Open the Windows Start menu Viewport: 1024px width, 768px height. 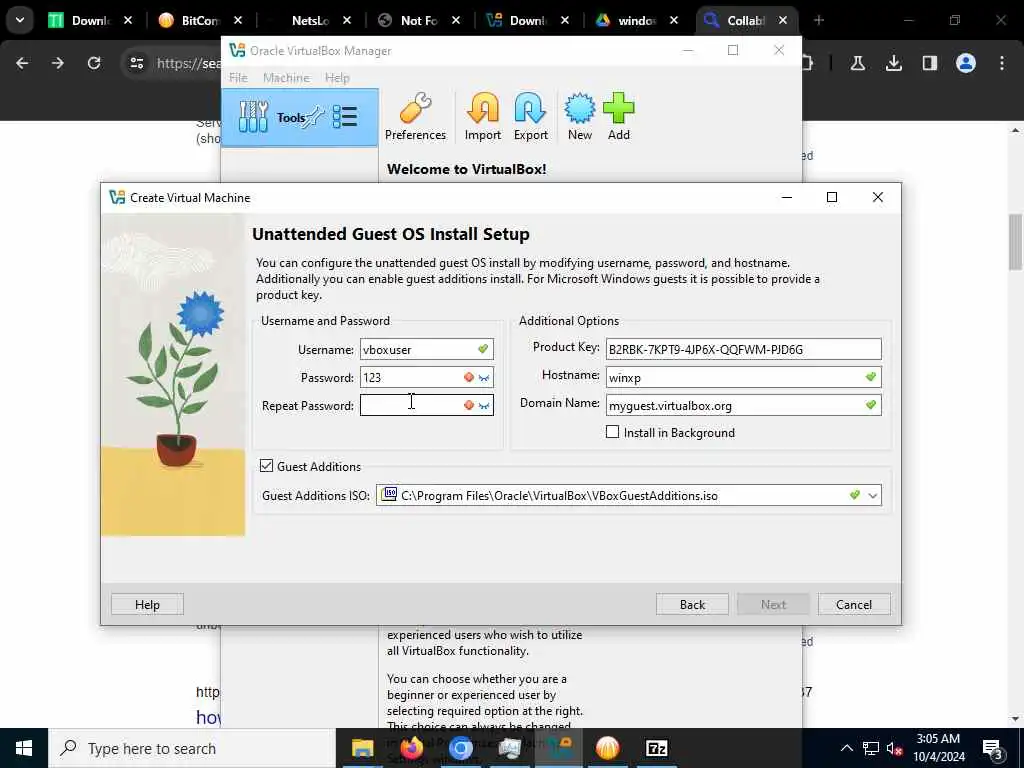pos(24,748)
